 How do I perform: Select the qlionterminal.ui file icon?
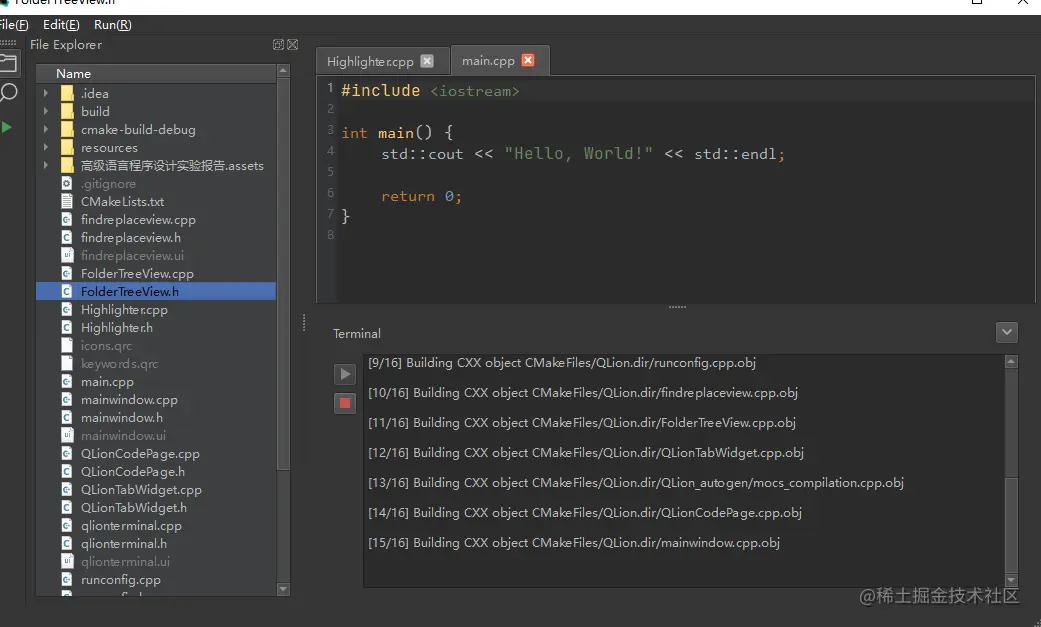pos(66,561)
